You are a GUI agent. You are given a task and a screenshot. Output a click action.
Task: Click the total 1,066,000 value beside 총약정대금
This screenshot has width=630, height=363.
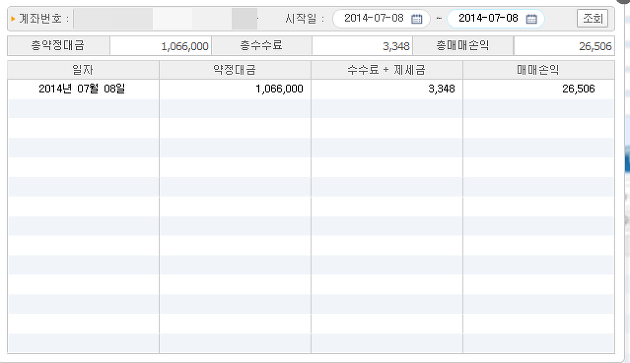click(160, 46)
